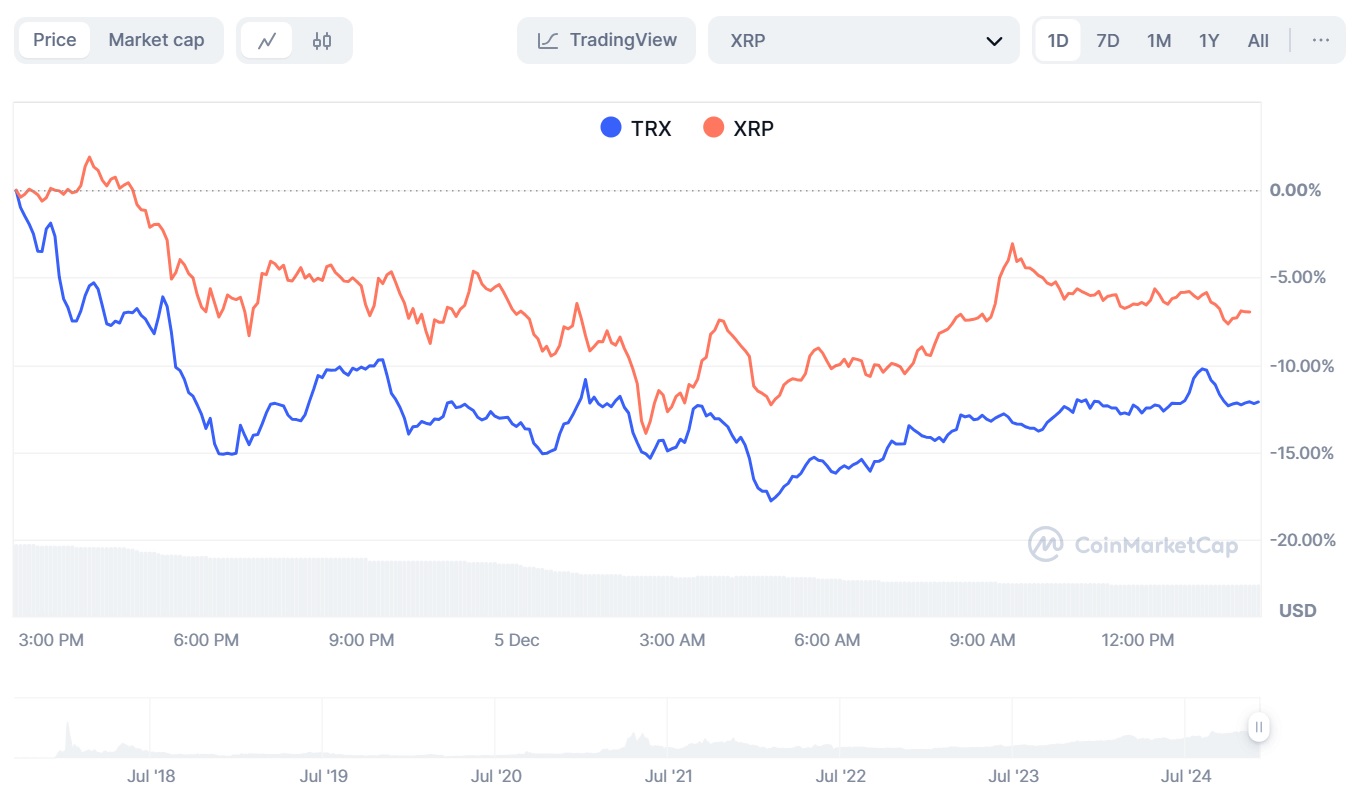Open the XRP comparison dropdown
1355x801 pixels.
[864, 40]
